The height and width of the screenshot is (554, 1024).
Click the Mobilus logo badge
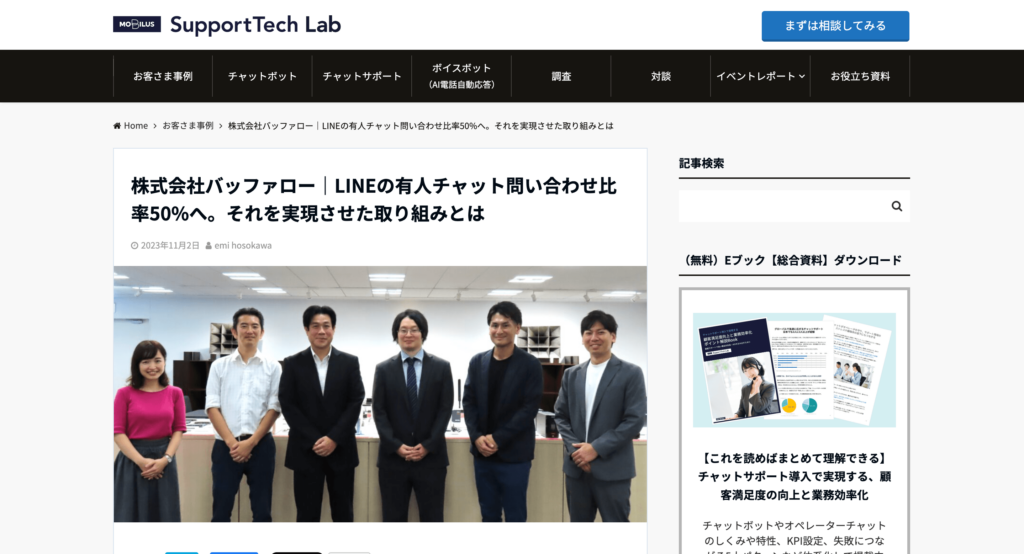(x=136, y=24)
